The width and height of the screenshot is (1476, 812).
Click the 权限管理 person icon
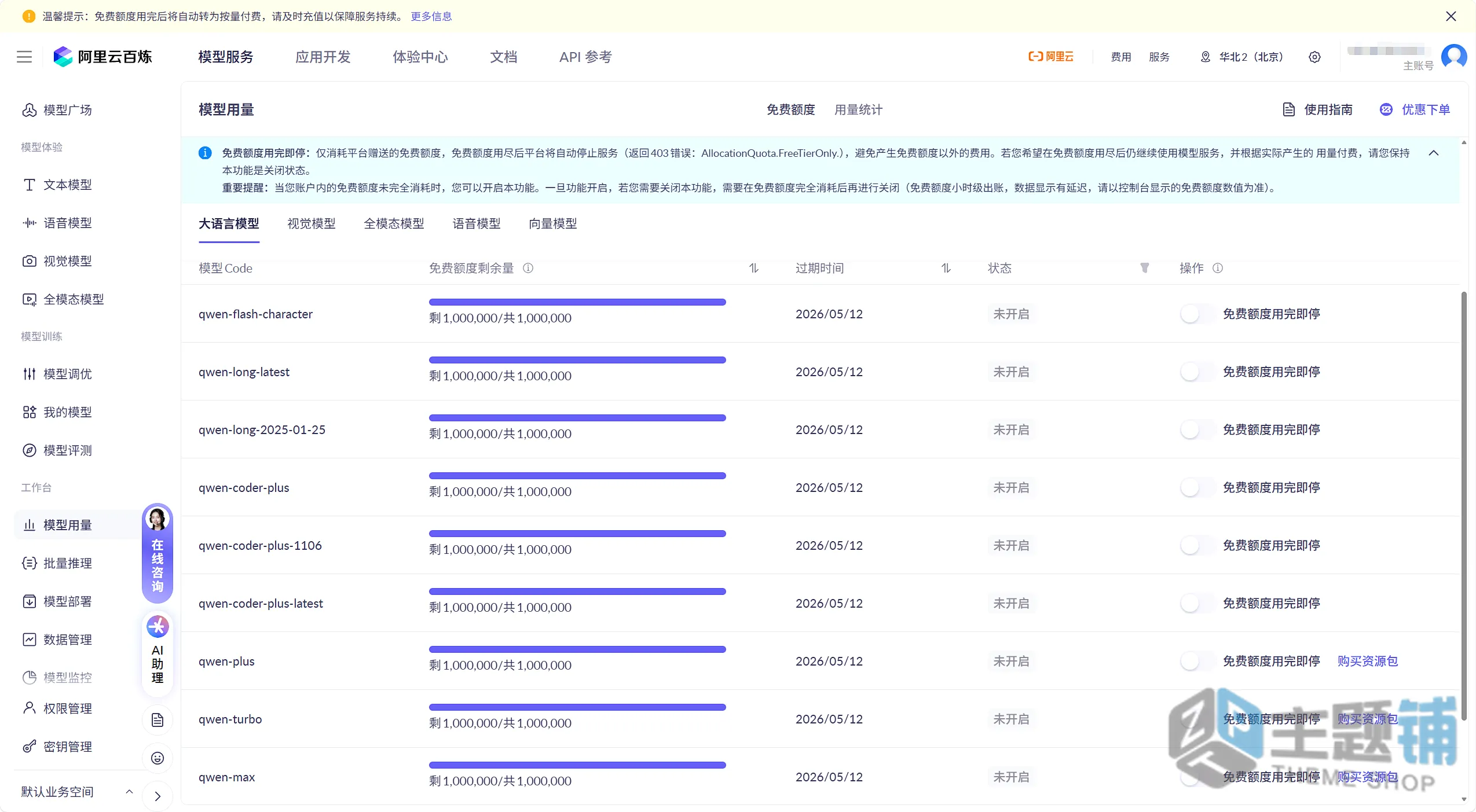(x=29, y=708)
